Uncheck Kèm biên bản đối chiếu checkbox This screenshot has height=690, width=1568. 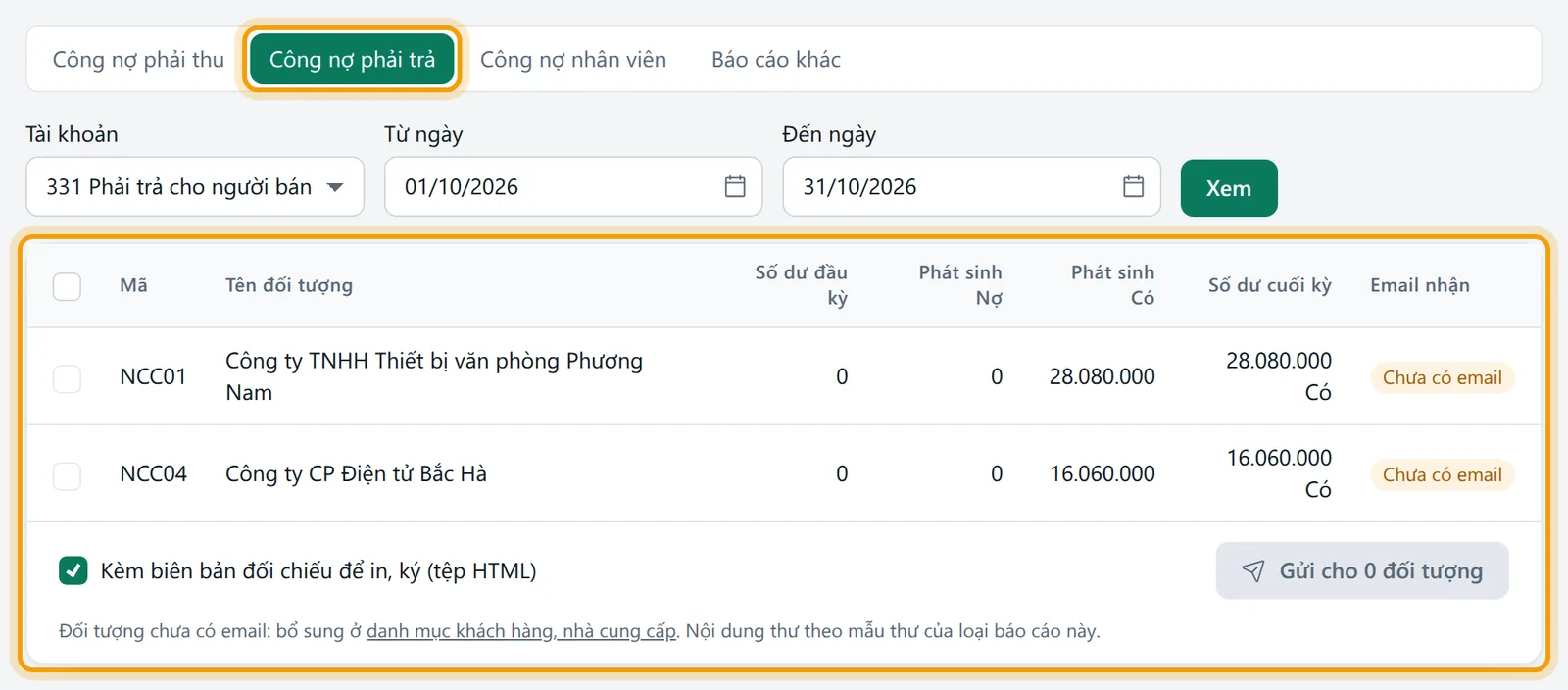[73, 570]
